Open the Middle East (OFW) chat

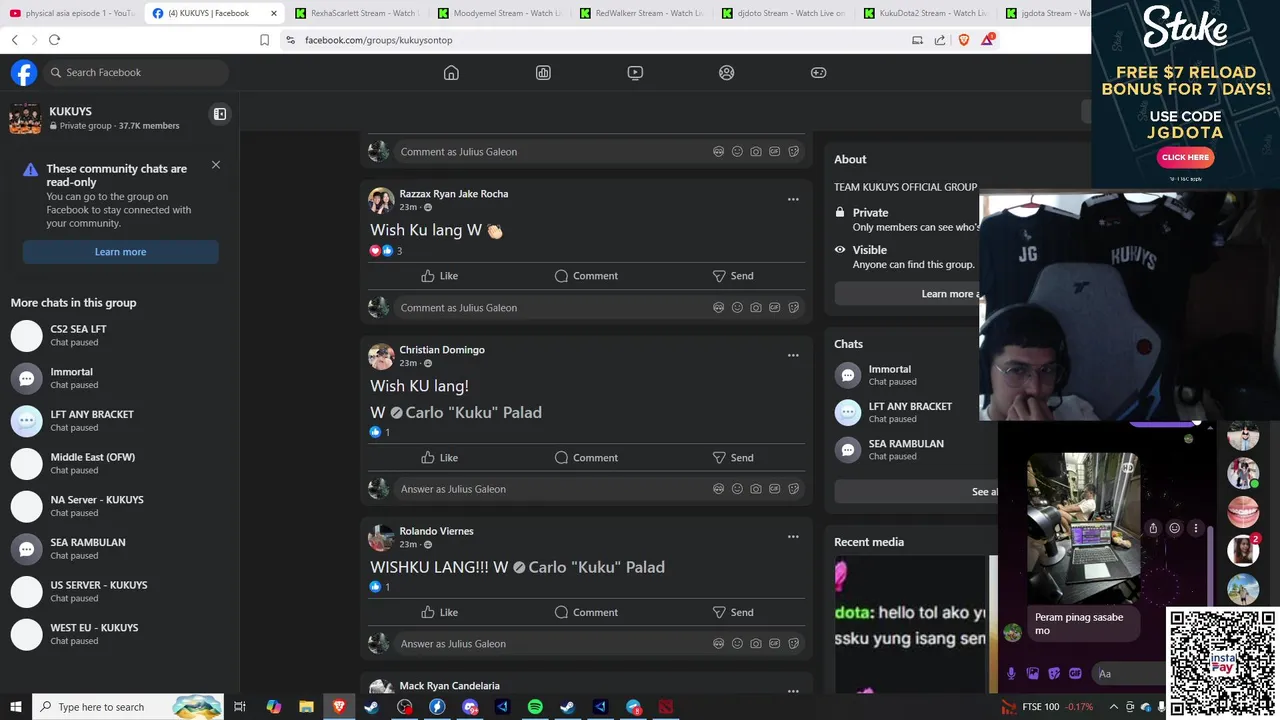[120, 464]
